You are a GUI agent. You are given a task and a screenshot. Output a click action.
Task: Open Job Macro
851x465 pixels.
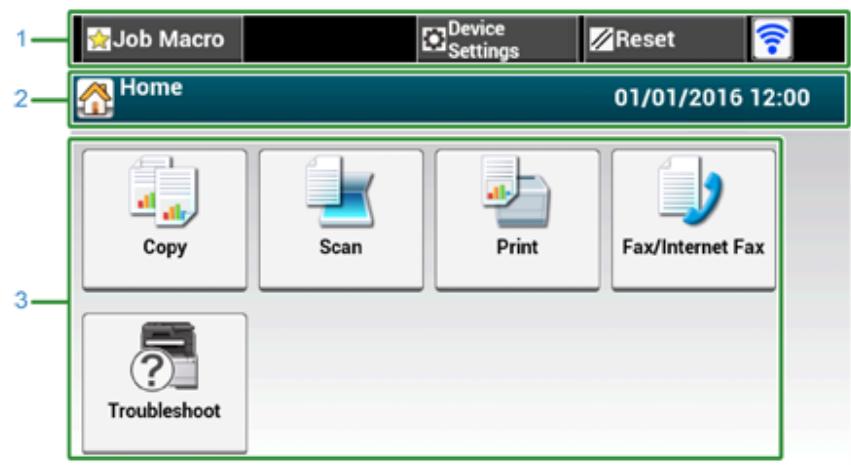[162, 39]
